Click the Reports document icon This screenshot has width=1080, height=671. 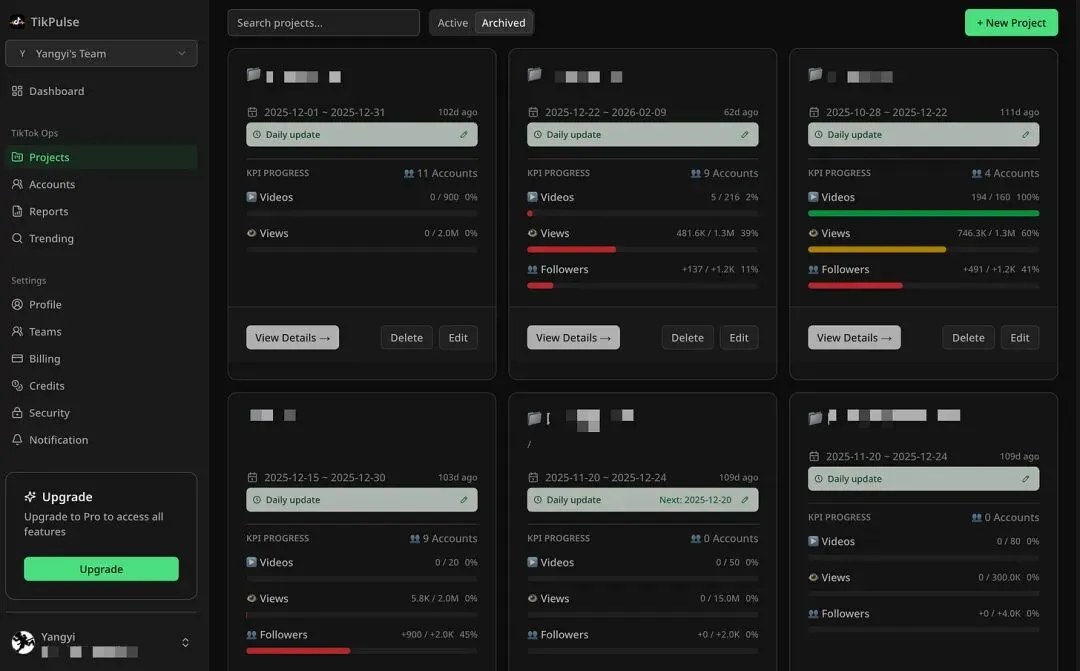[17, 211]
